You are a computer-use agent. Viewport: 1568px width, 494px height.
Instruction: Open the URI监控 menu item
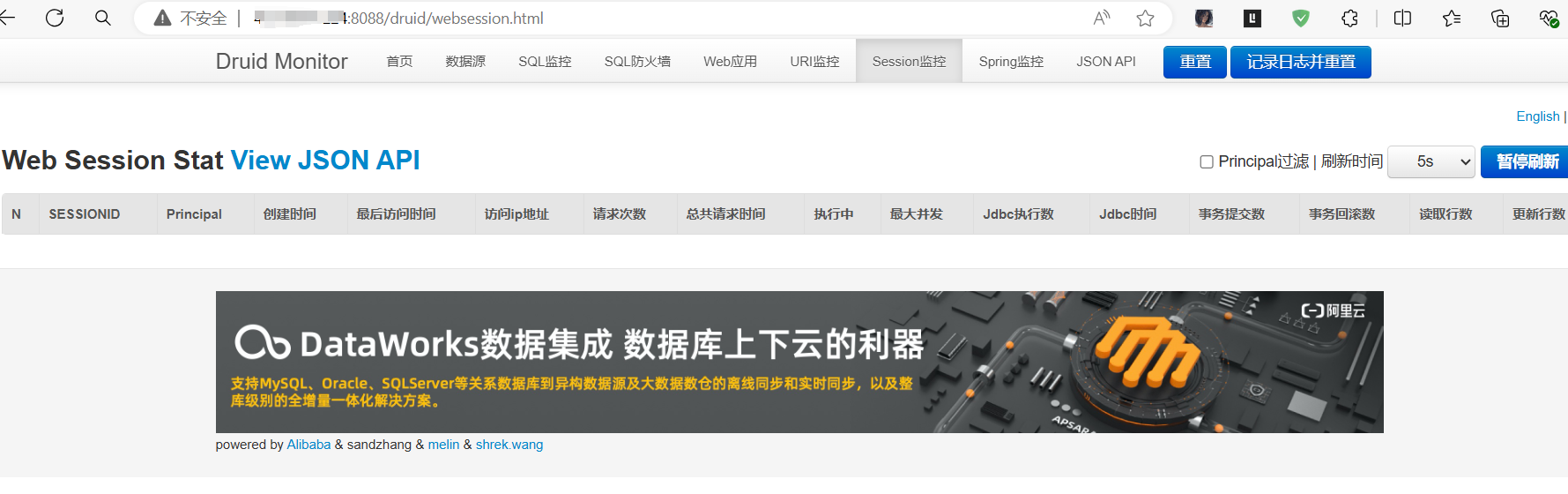[x=814, y=61]
